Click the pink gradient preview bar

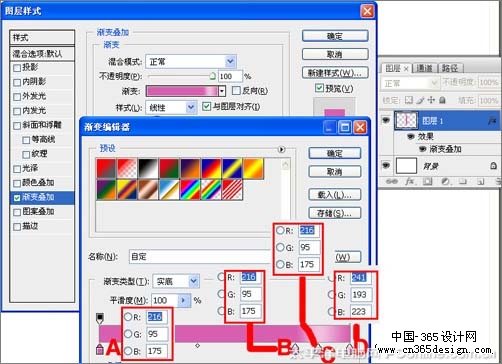[182, 91]
